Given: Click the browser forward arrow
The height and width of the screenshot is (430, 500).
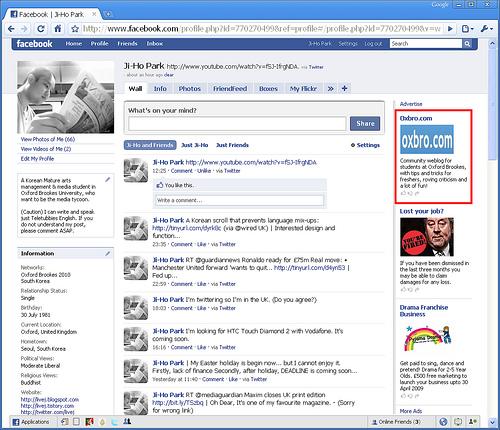Looking at the screenshot, I should [24, 29].
